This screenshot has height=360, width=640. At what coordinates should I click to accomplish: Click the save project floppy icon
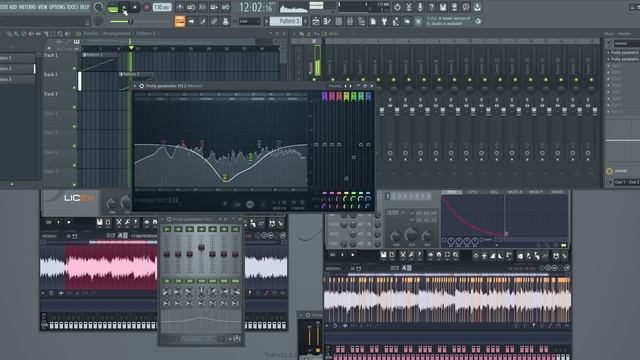tap(443, 7)
